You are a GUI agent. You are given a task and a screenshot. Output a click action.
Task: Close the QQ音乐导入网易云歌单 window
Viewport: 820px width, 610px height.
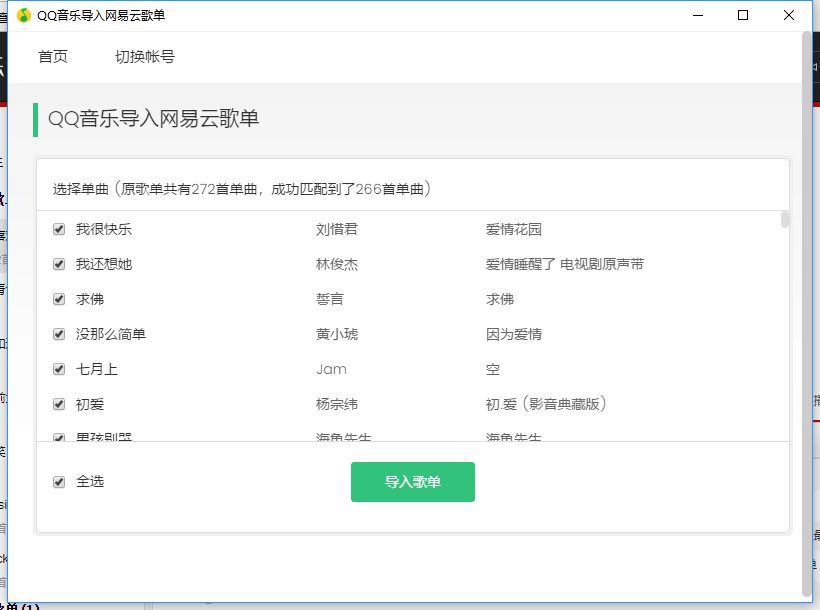(789, 15)
